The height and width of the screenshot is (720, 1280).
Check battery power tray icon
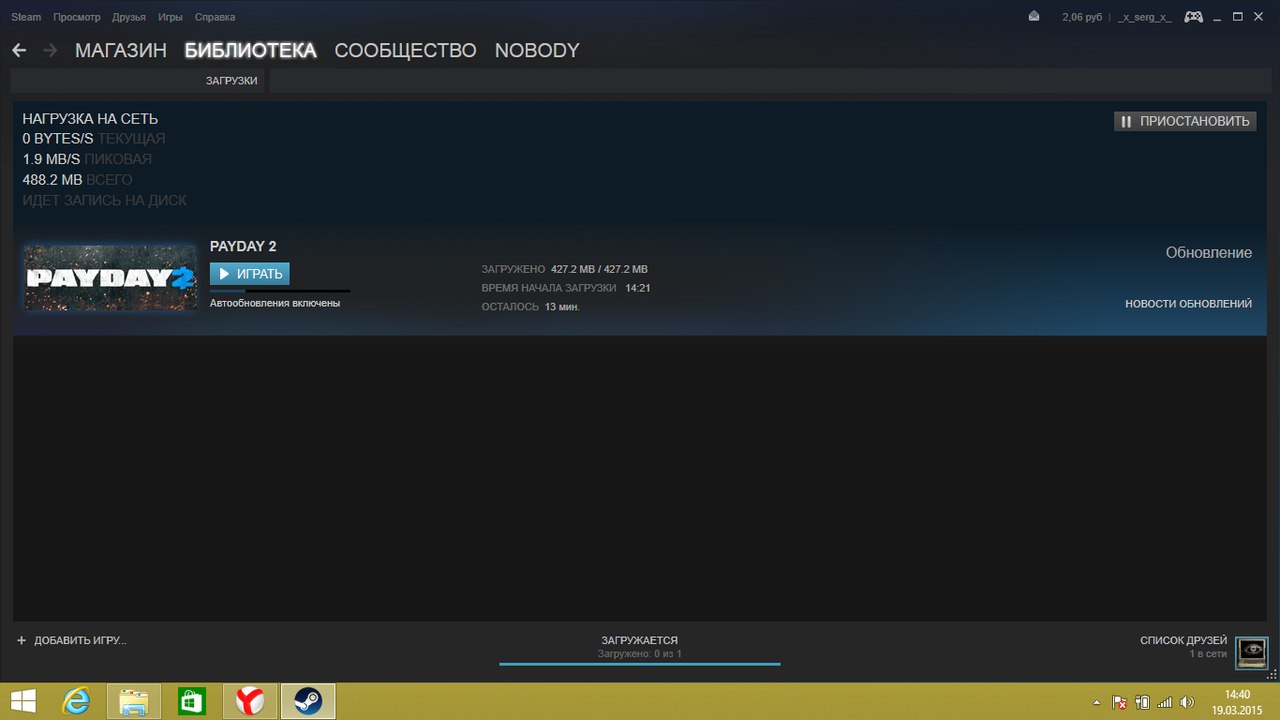coord(1142,702)
